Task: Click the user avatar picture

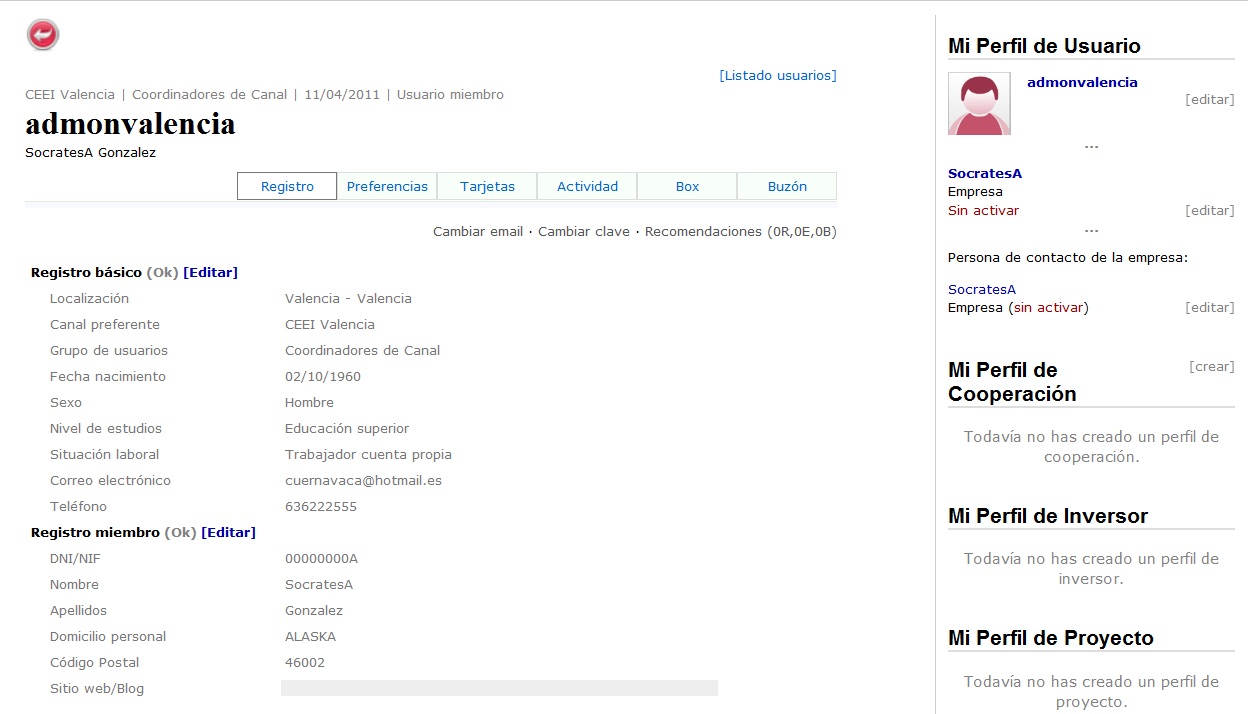Action: (979, 105)
